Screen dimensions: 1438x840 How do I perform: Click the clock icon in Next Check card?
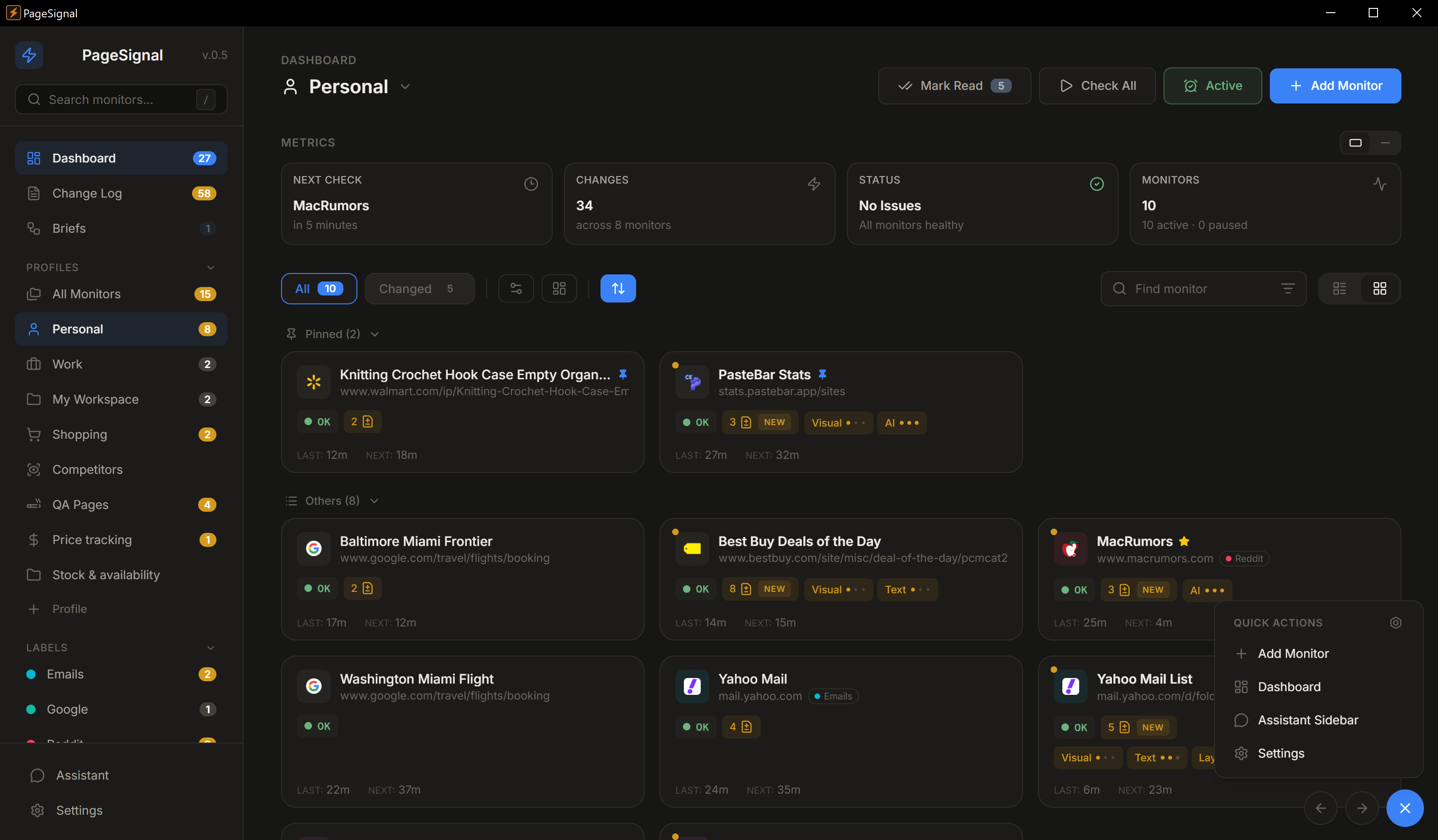point(531,184)
